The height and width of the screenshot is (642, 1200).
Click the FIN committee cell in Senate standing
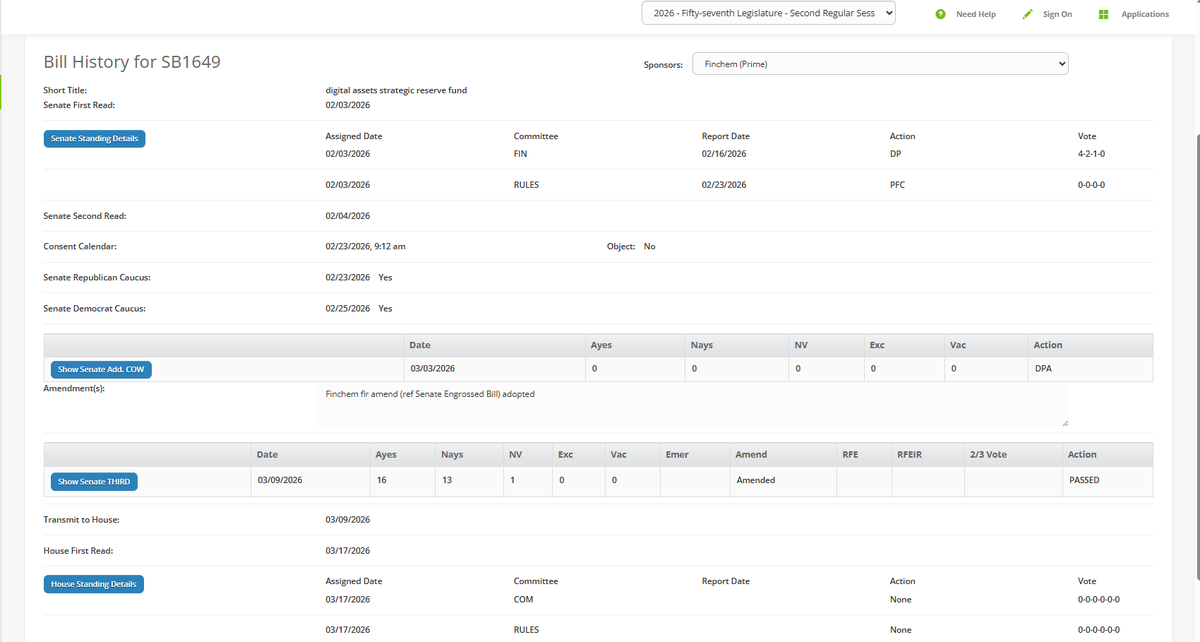tap(520, 154)
